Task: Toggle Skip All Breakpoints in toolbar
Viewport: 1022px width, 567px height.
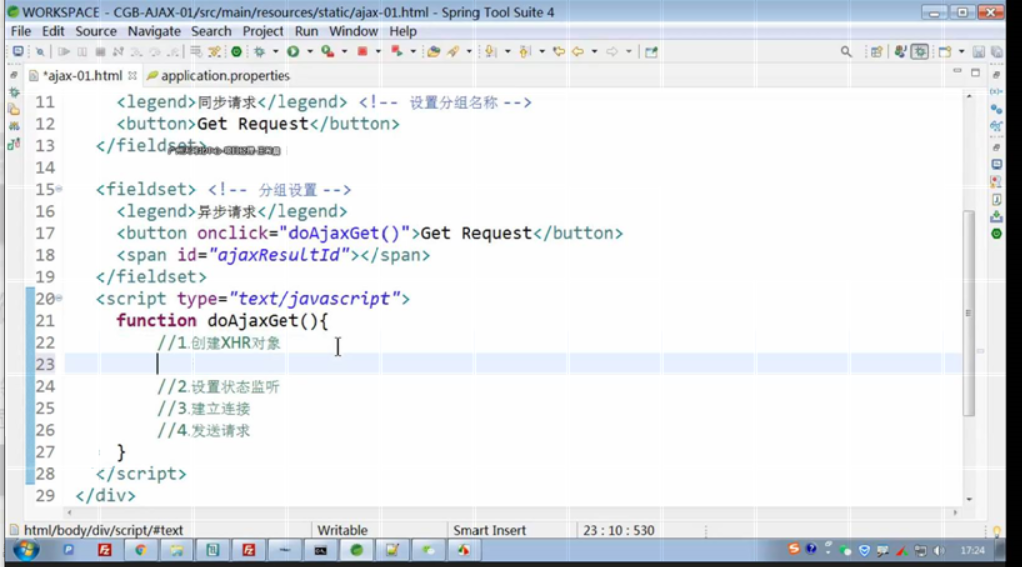Action: coord(40,51)
